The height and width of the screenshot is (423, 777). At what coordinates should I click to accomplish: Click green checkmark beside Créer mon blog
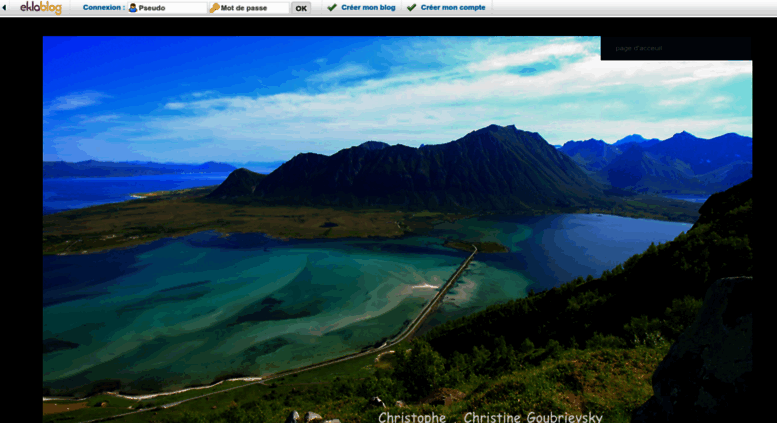[332, 7]
